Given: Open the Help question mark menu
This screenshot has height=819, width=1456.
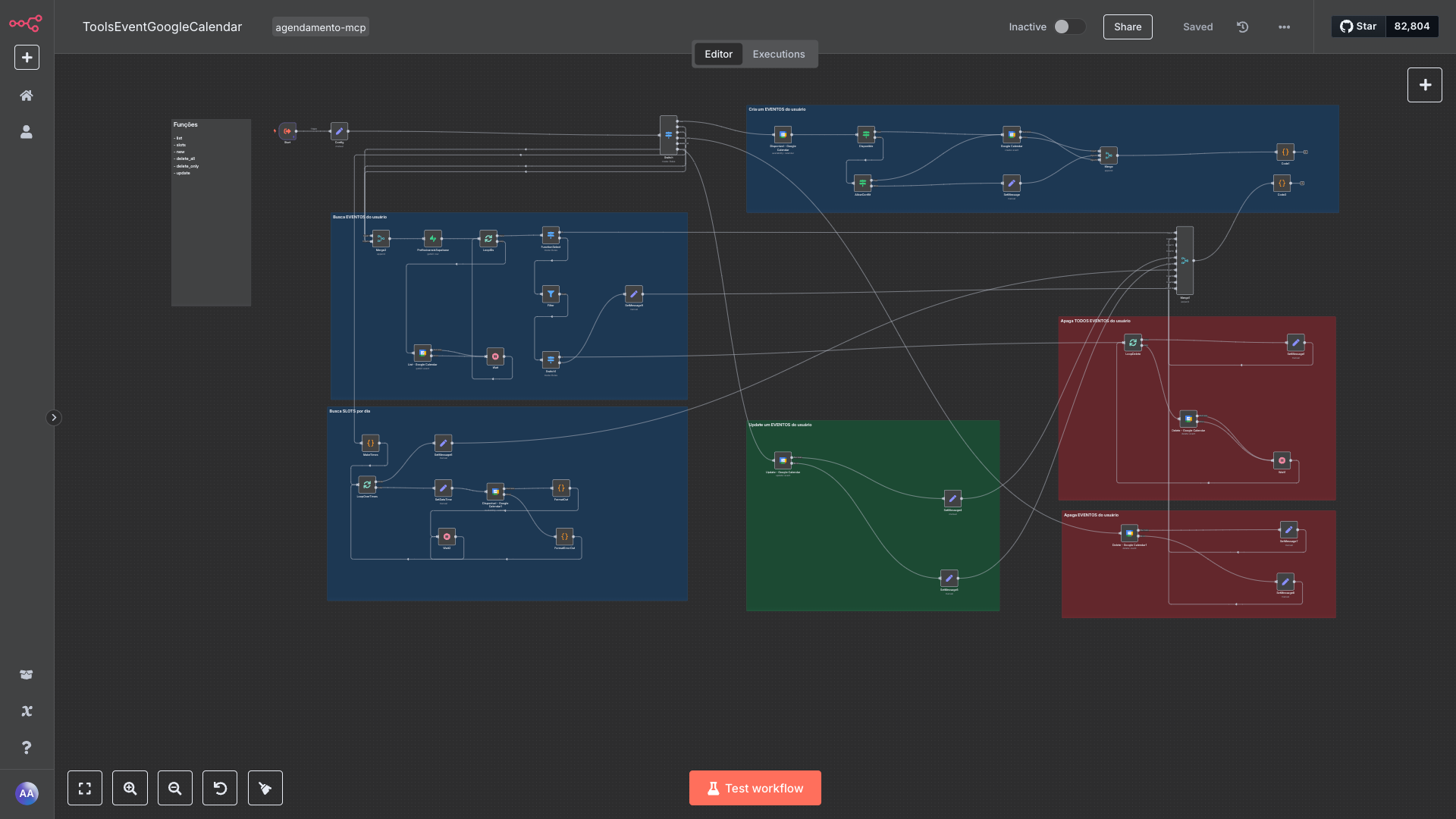Looking at the screenshot, I should (x=27, y=748).
